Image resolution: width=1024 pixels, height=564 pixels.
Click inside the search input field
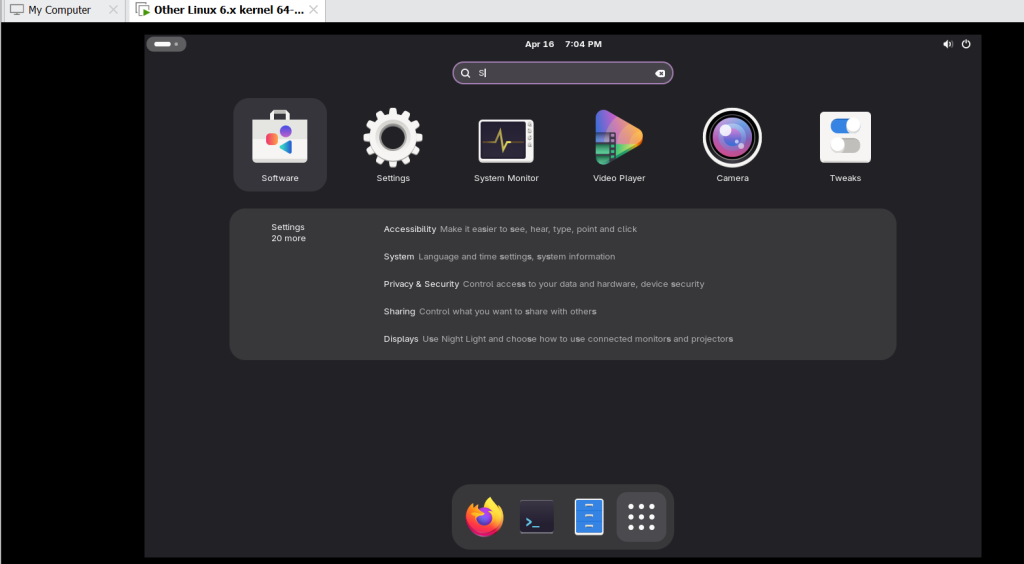(560, 73)
